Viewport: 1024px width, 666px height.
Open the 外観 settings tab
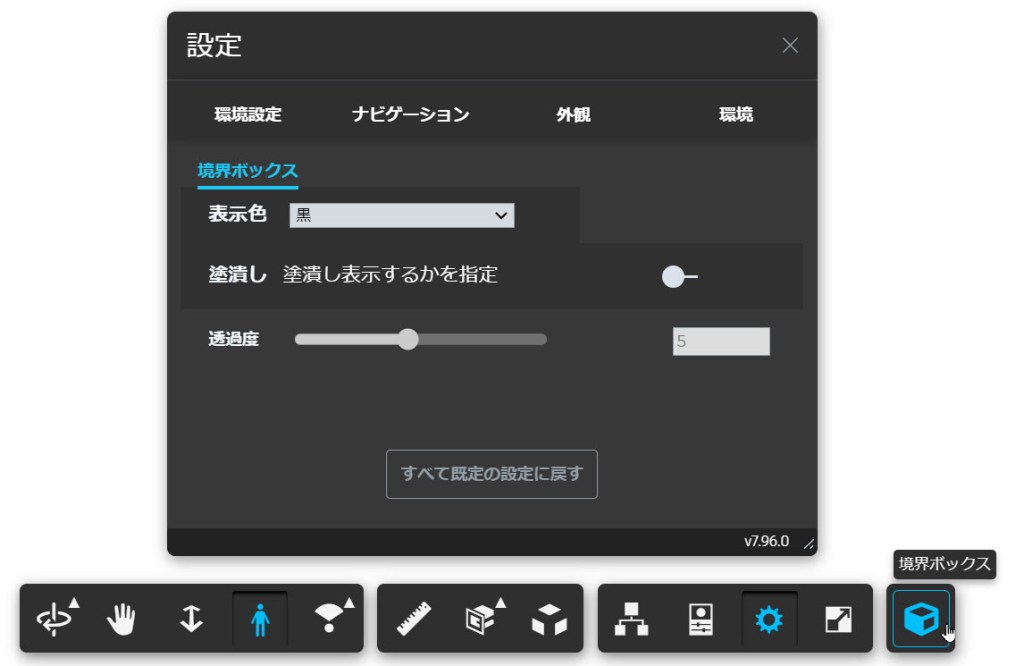573,114
